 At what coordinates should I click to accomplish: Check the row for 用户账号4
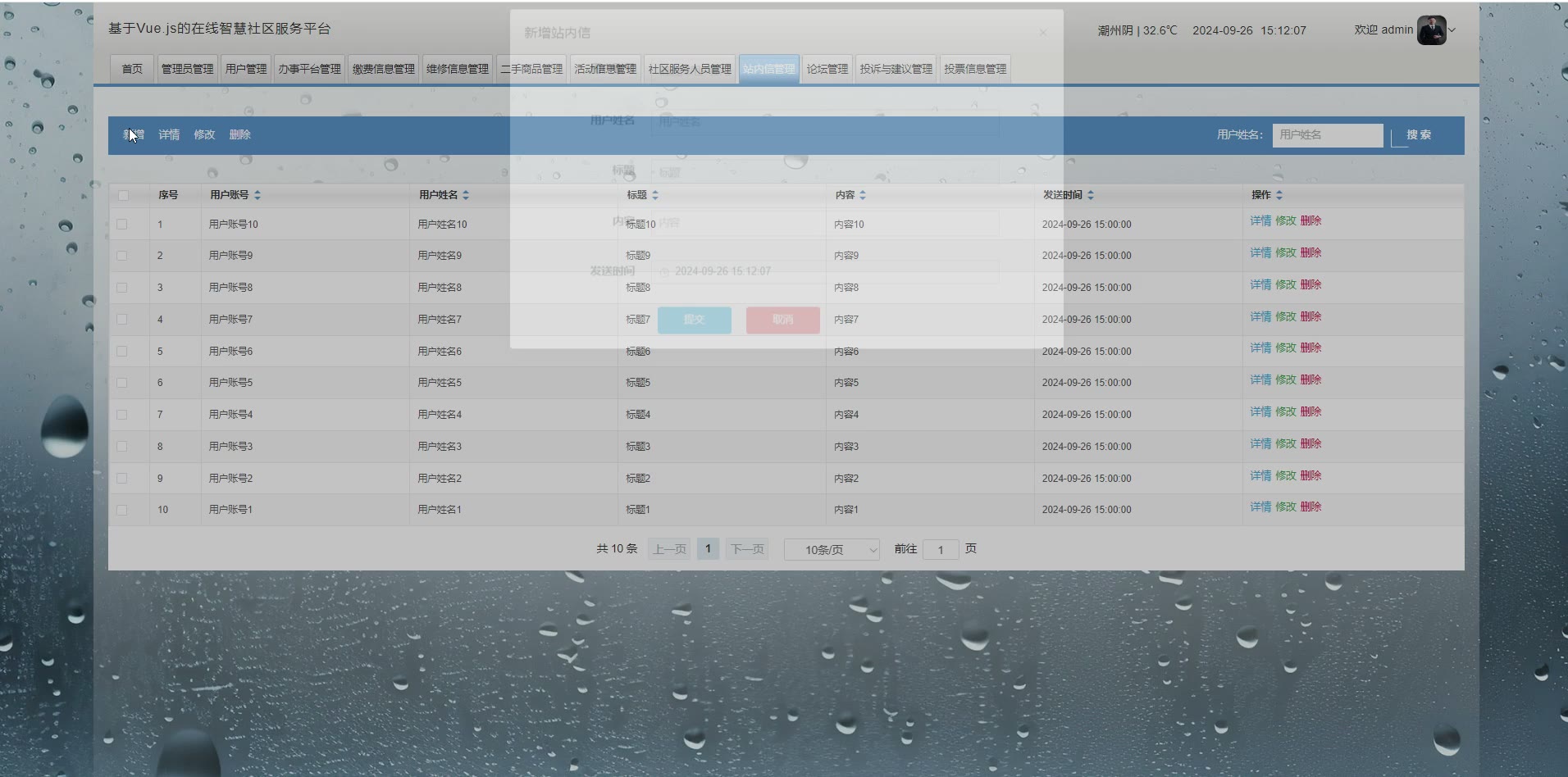click(122, 415)
